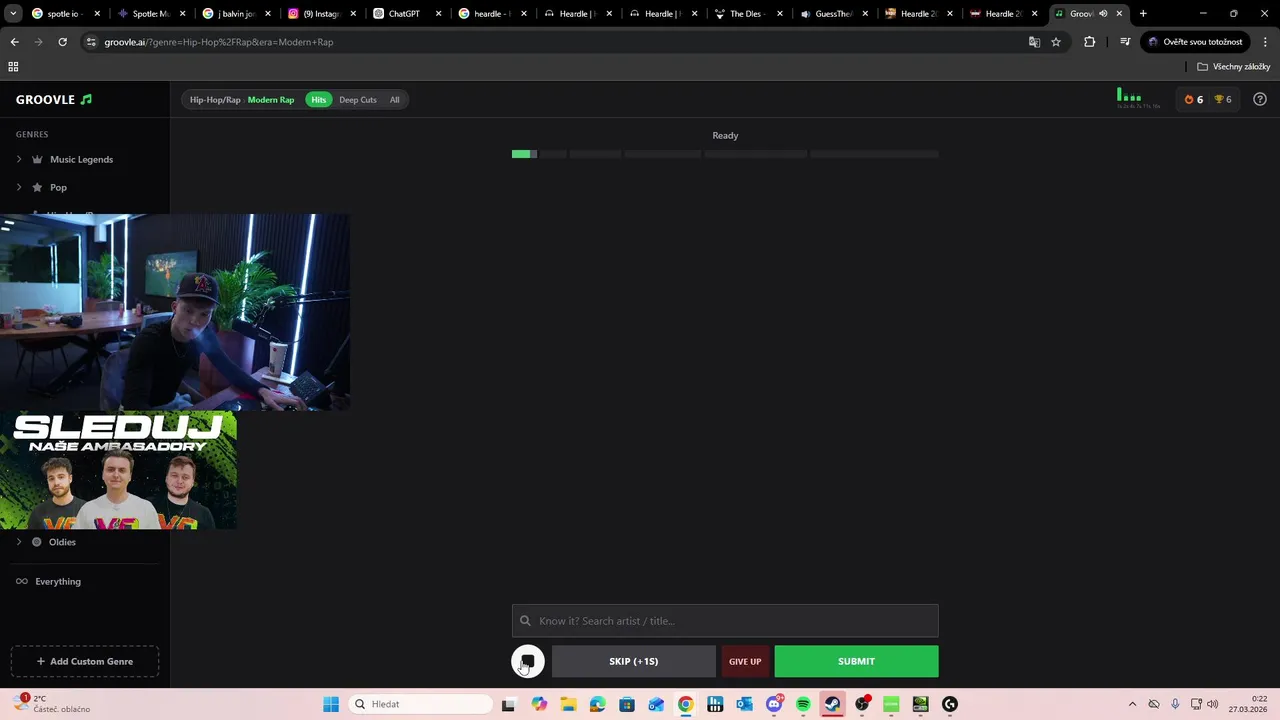The image size is (1280, 720).
Task: Select the All difficulty filter
Action: [395, 100]
